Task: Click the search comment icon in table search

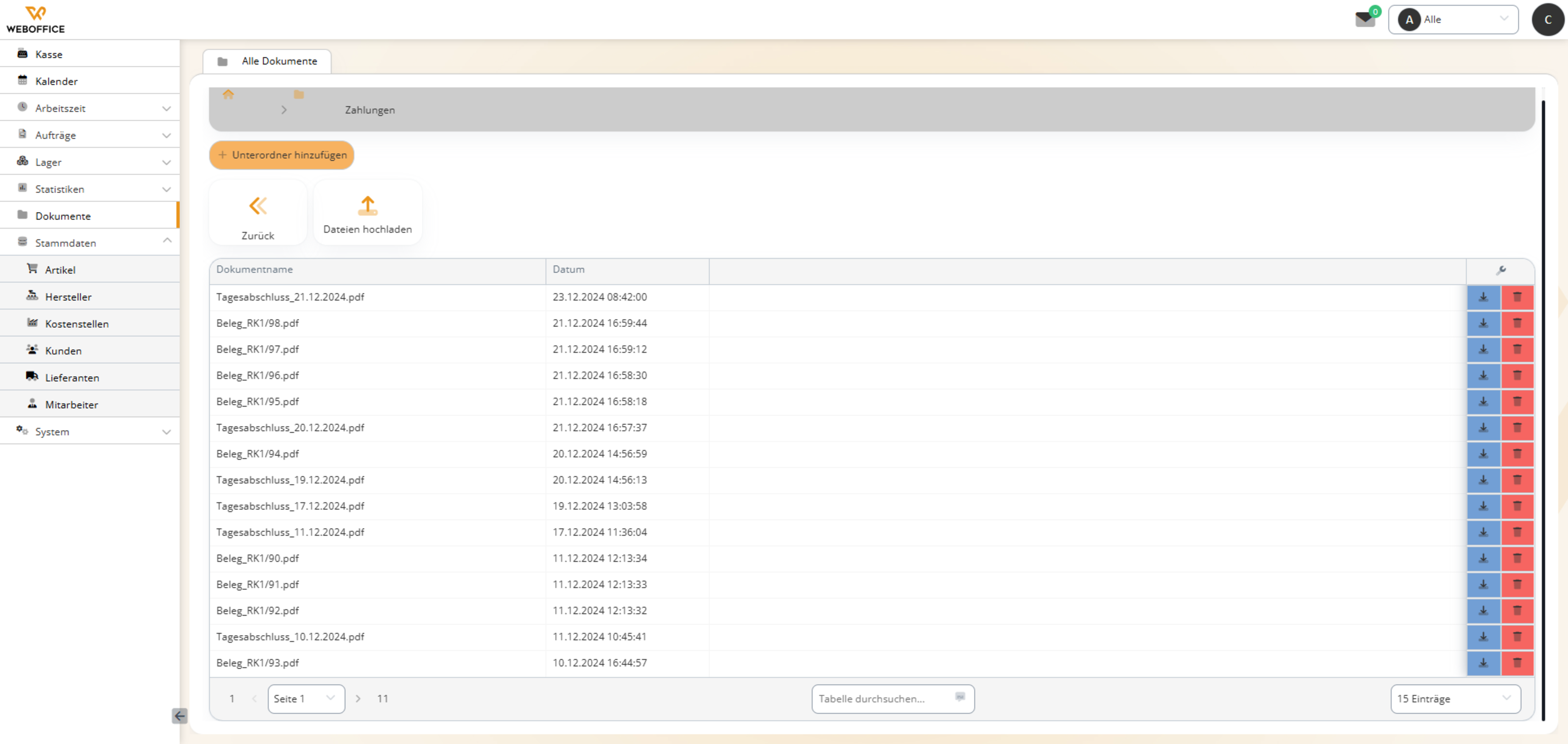Action: pyautogui.click(x=960, y=697)
